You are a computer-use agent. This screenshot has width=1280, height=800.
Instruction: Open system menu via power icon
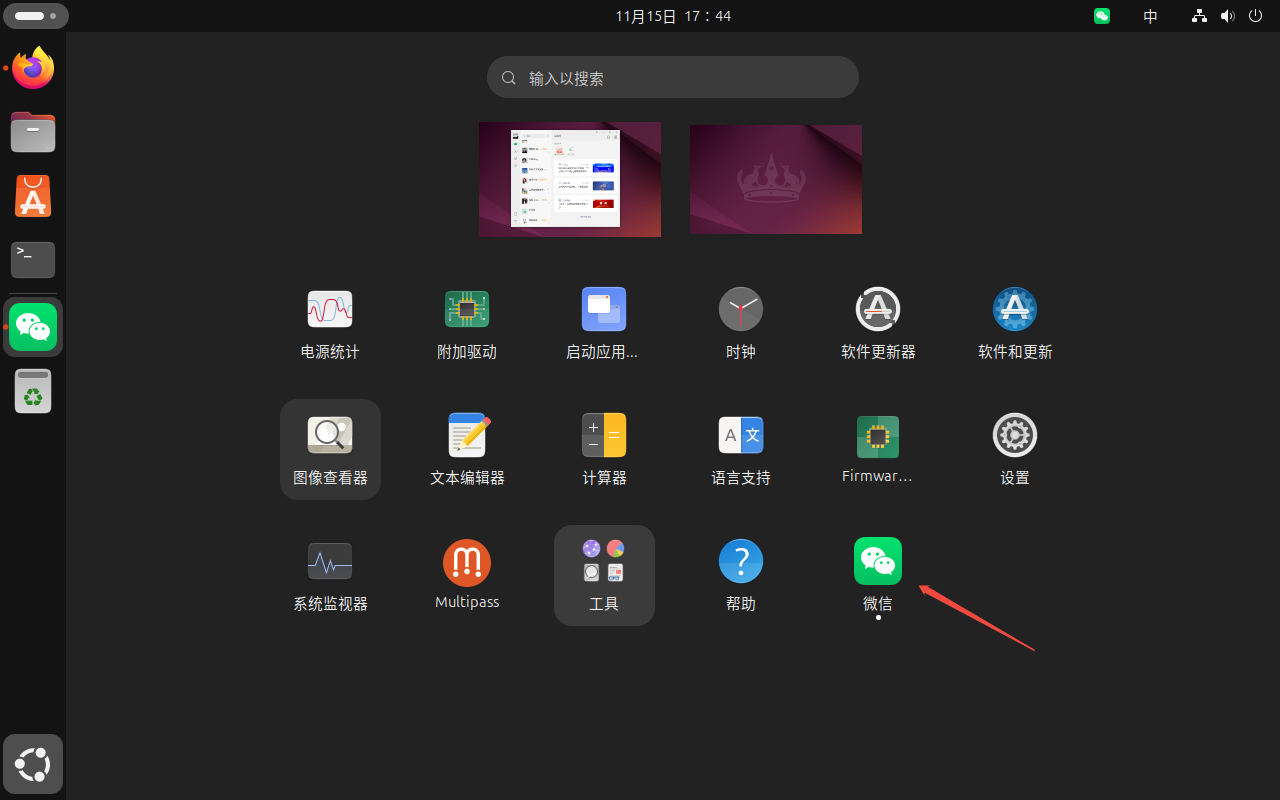tap(1256, 16)
